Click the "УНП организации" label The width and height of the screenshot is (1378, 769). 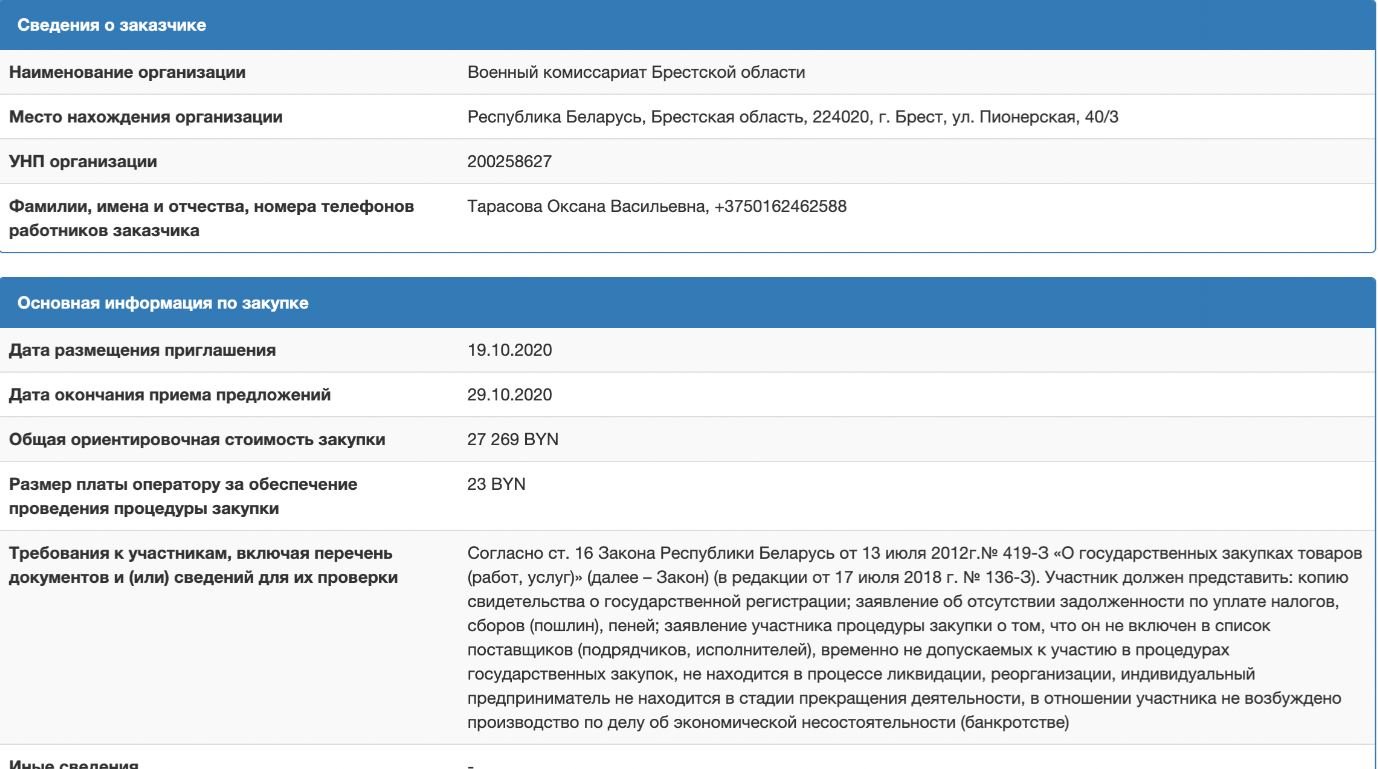pyautogui.click(x=83, y=161)
